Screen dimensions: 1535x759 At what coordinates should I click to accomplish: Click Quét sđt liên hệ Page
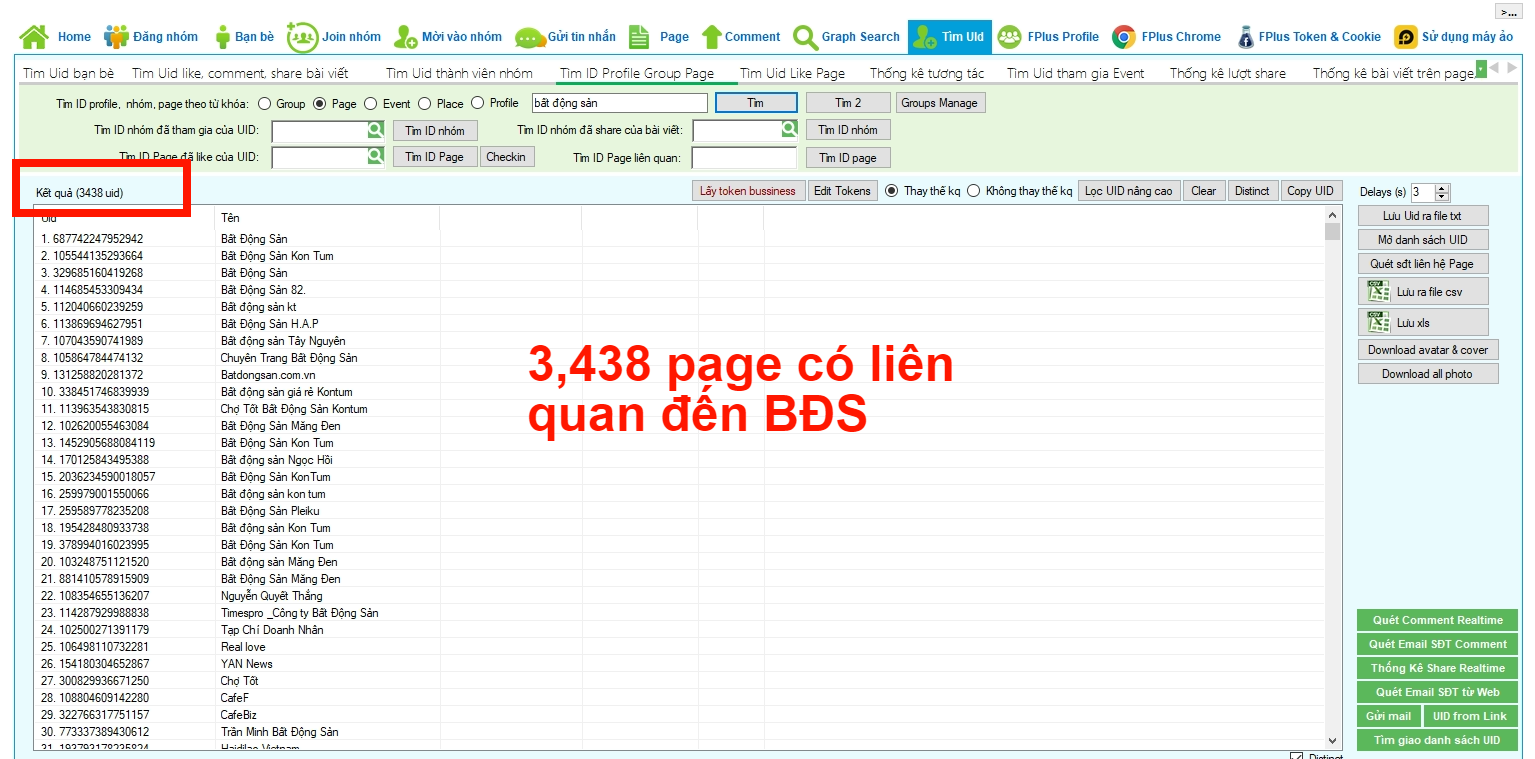click(x=1422, y=264)
